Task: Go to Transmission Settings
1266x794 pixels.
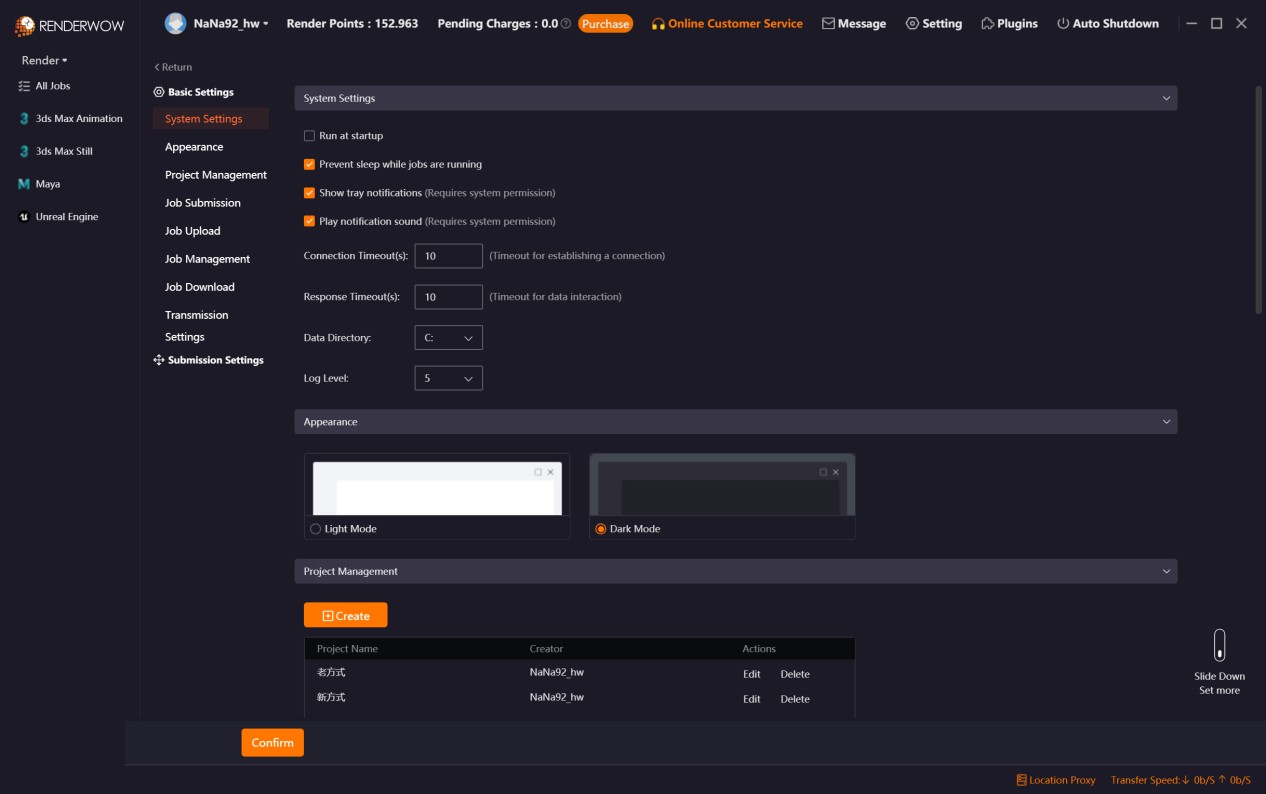Action: point(197,326)
